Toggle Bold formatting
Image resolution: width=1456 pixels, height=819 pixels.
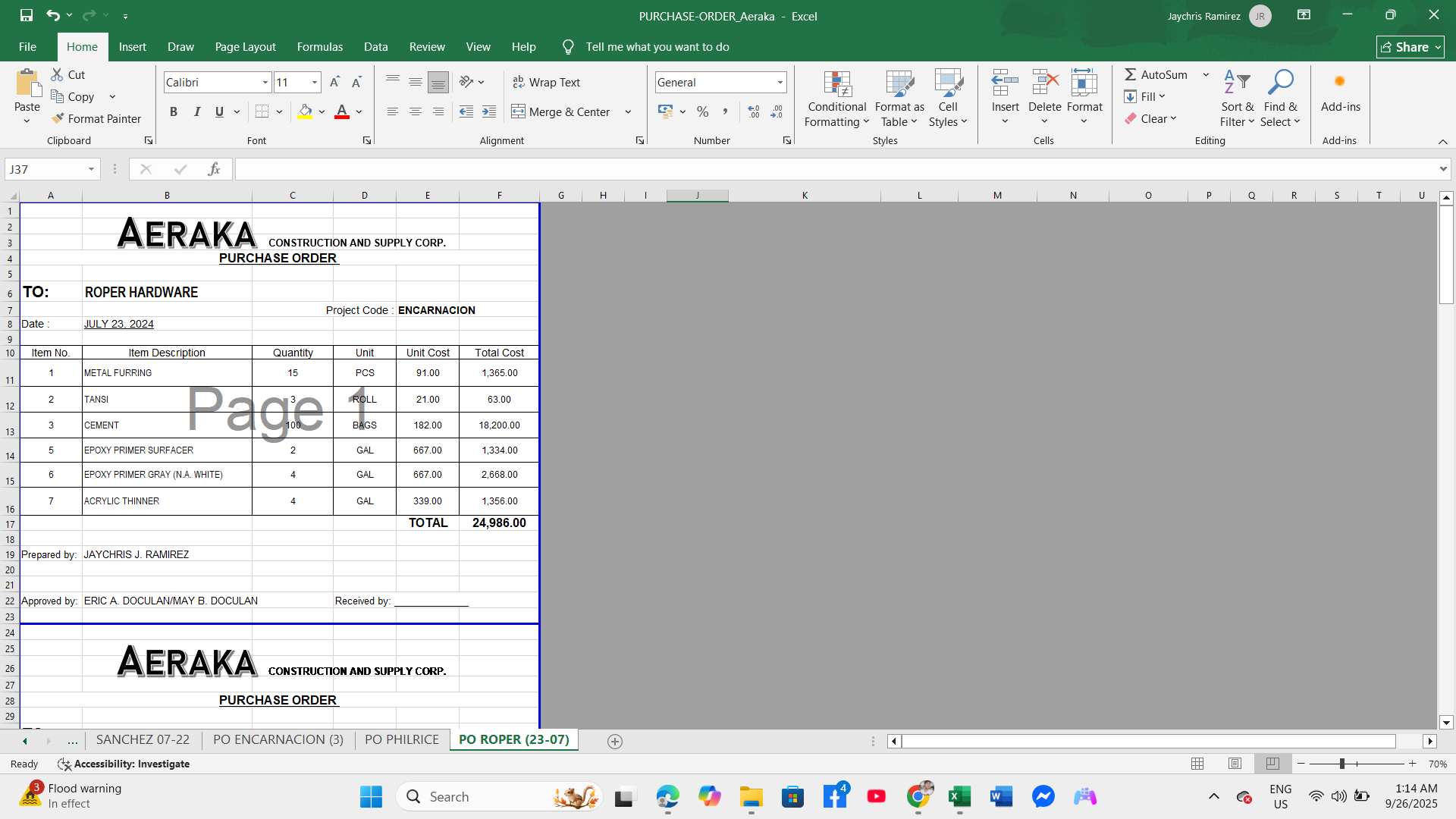point(174,111)
